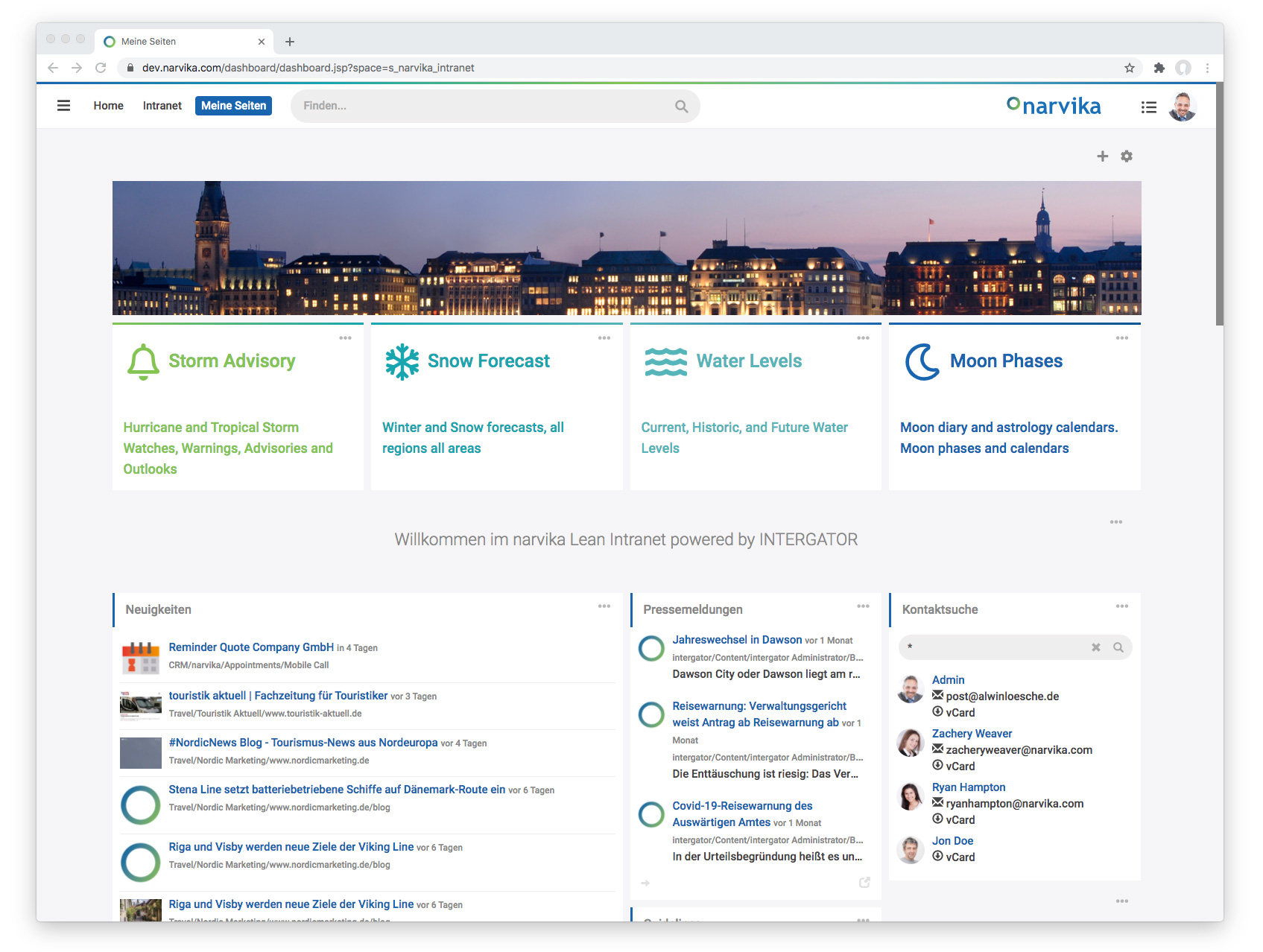Open options menu below Kontaktsuche panel
Viewport: 1263px width, 952px height.
point(1121,901)
